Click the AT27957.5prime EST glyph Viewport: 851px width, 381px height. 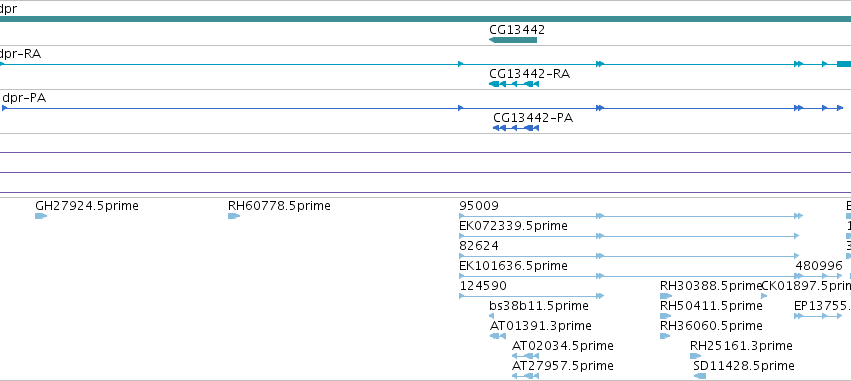[525, 376]
